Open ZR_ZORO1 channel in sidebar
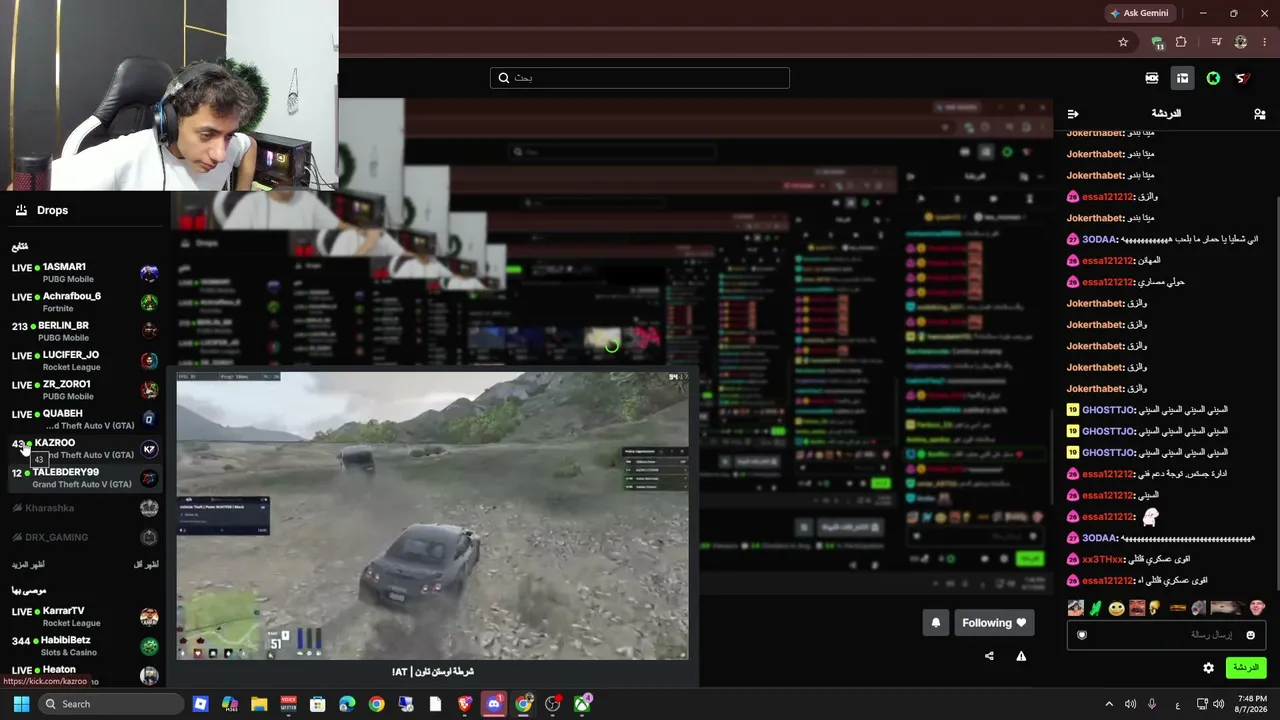 pos(85,390)
